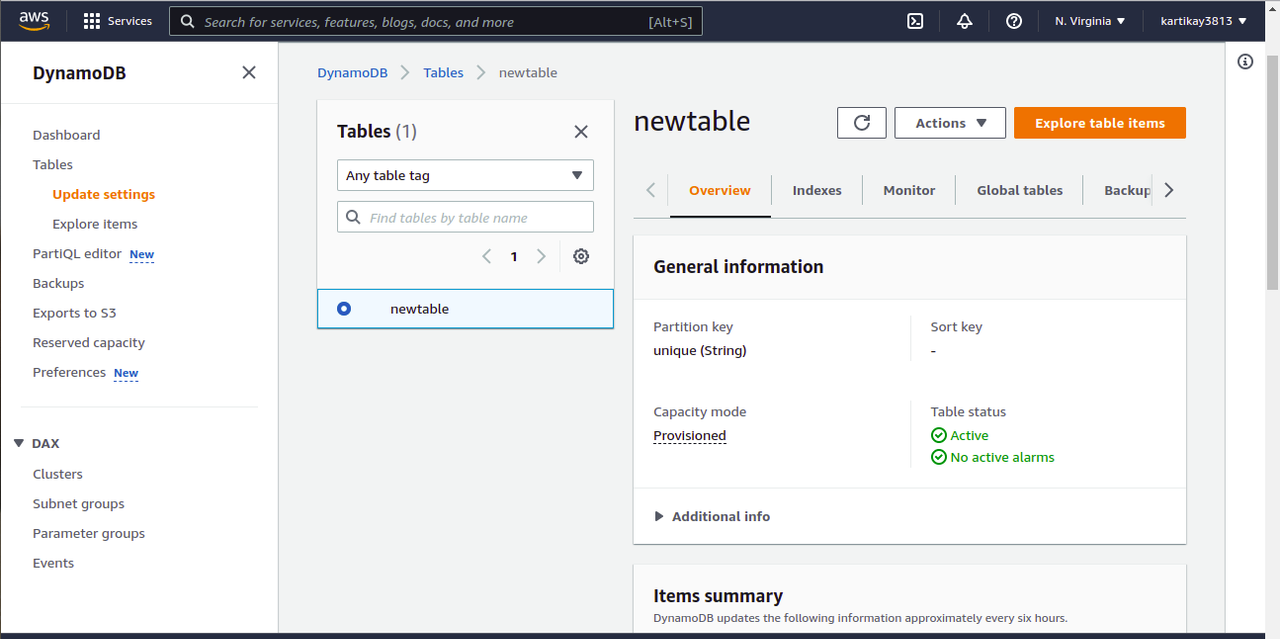Open table list settings gear
The width and height of the screenshot is (1280, 639).
[x=581, y=256]
